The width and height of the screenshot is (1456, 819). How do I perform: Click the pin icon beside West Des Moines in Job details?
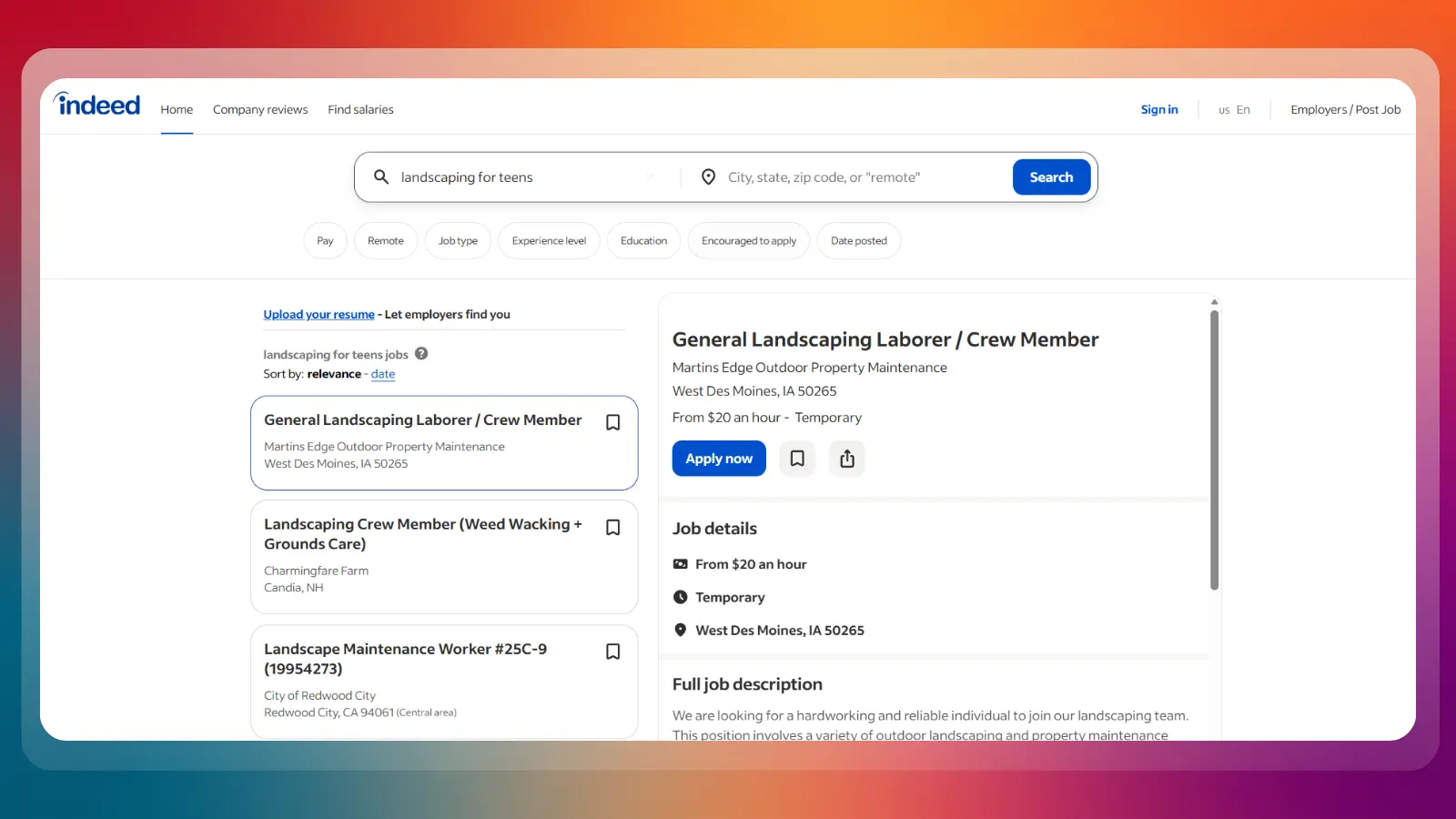(x=680, y=630)
